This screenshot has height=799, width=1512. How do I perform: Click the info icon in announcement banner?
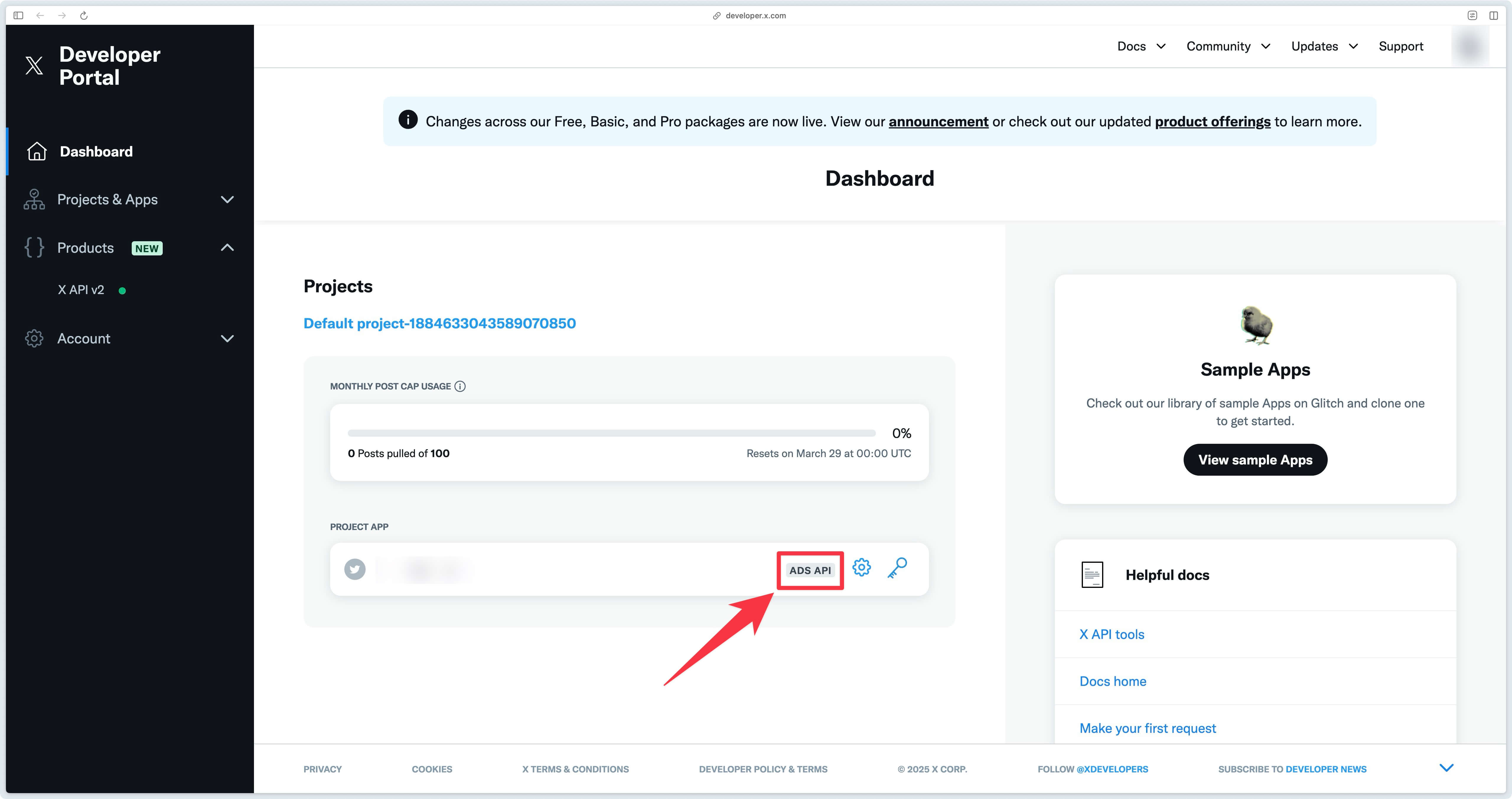(x=408, y=120)
